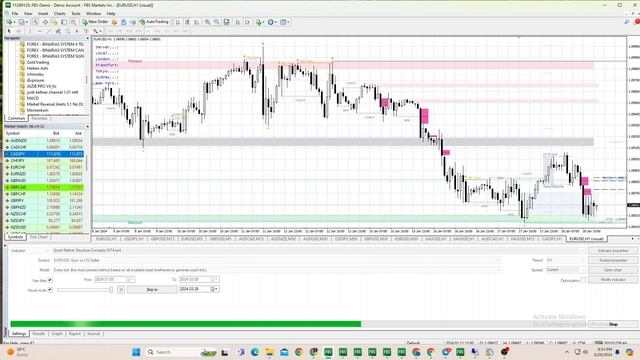Zoom in on the chart
The width and height of the screenshot is (640, 360).
click(208, 22)
